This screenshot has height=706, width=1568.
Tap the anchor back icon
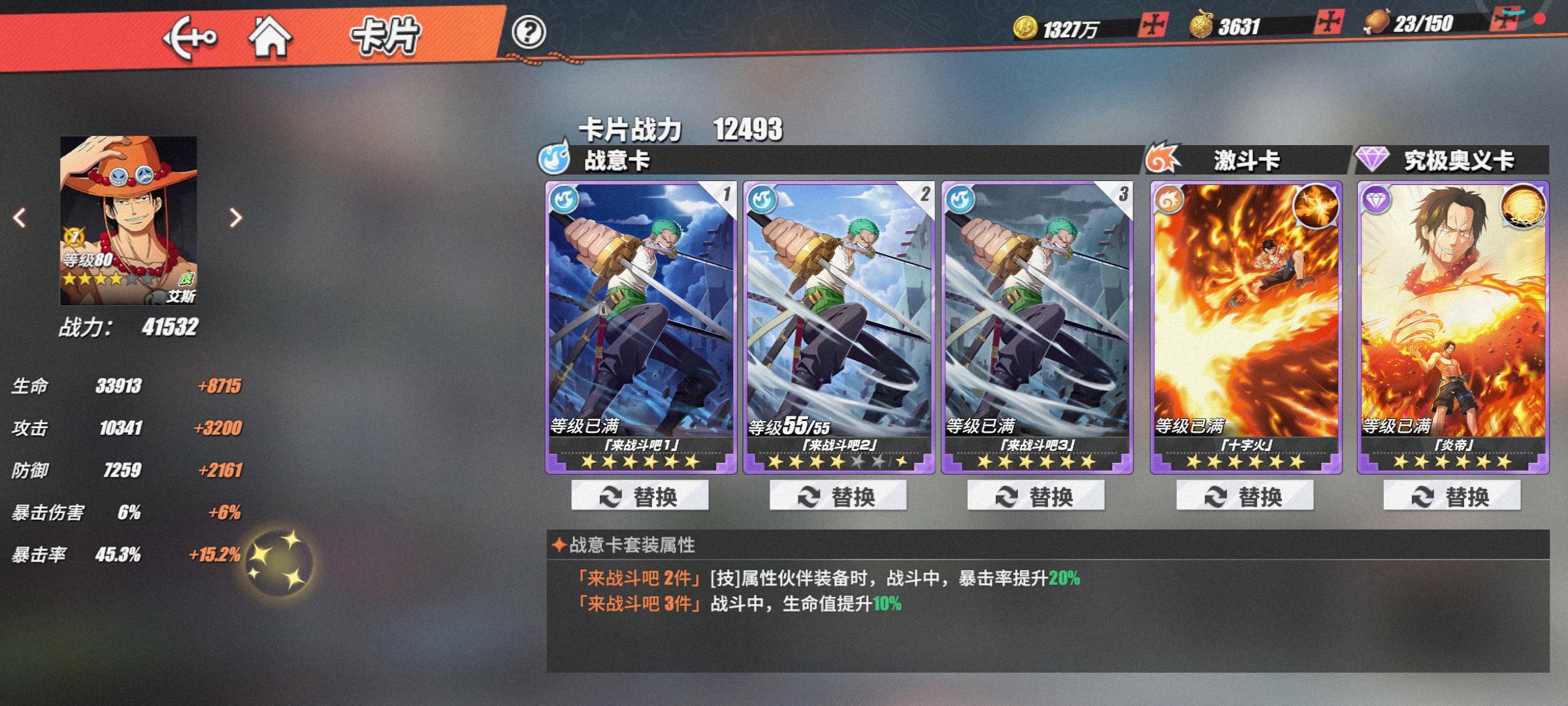pyautogui.click(x=189, y=38)
